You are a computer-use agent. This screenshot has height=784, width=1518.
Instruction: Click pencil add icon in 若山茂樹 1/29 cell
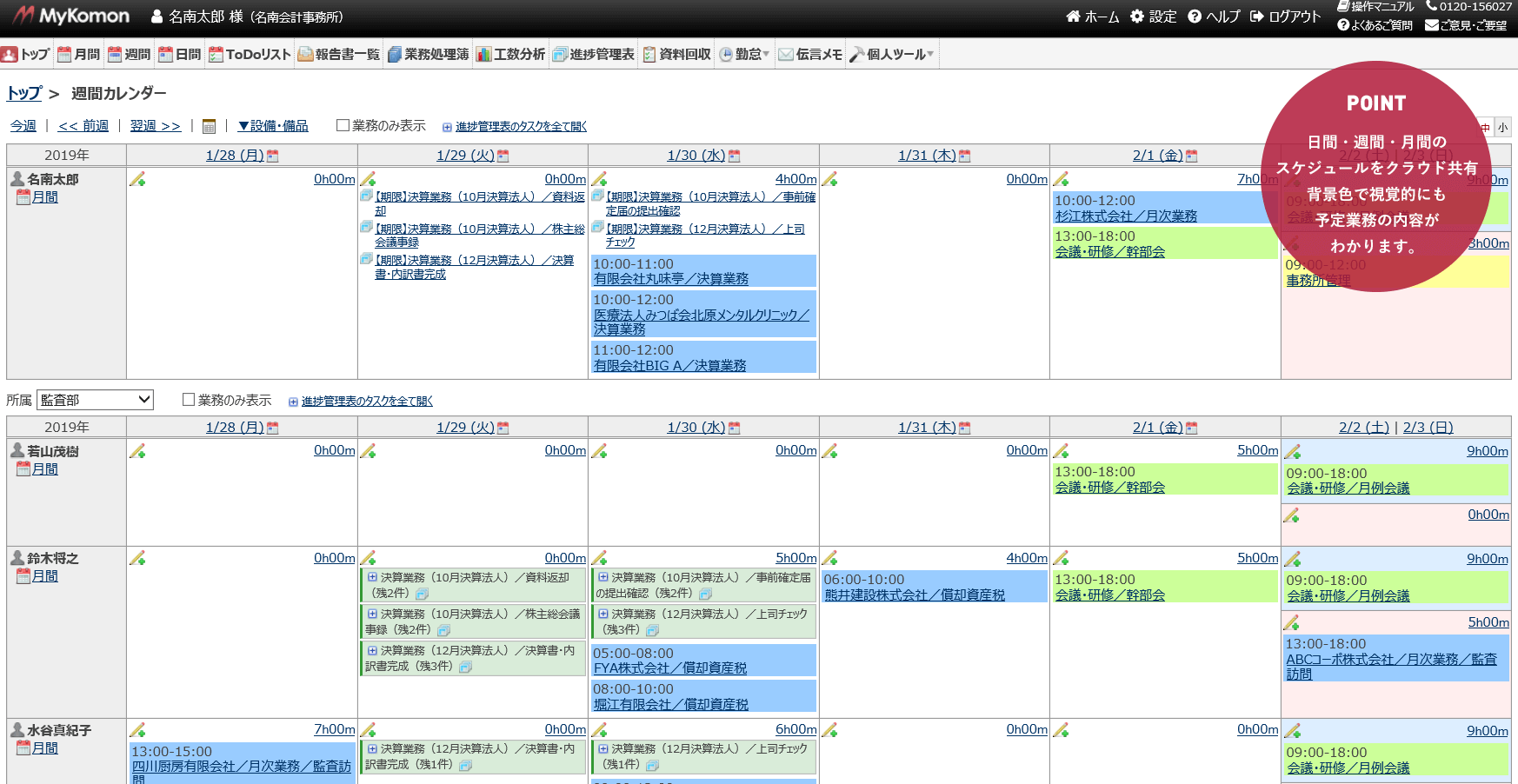(368, 451)
